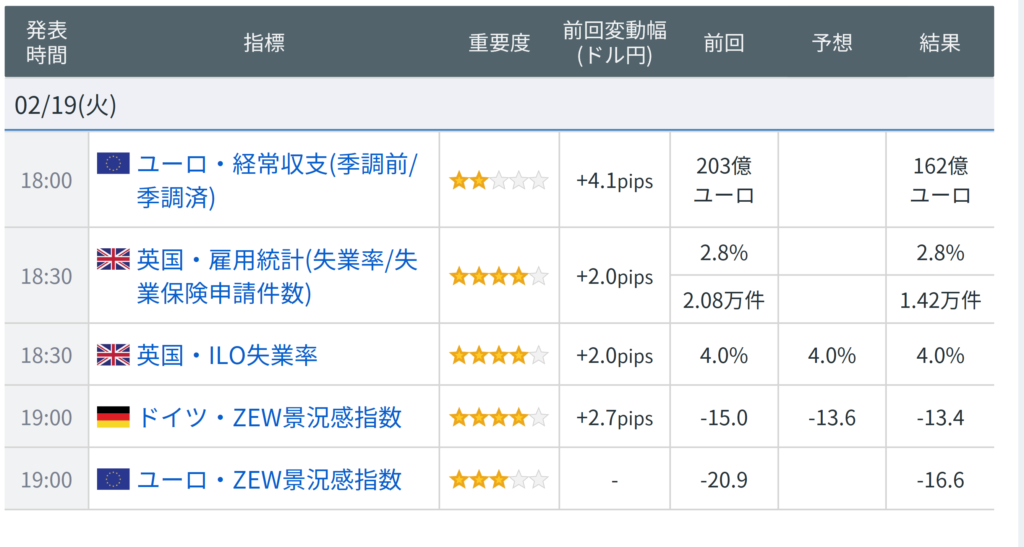Click the four-star rating for ドイツ・ZEW景況感指数
Image resolution: width=1024 pixels, height=547 pixels.
click(499, 418)
